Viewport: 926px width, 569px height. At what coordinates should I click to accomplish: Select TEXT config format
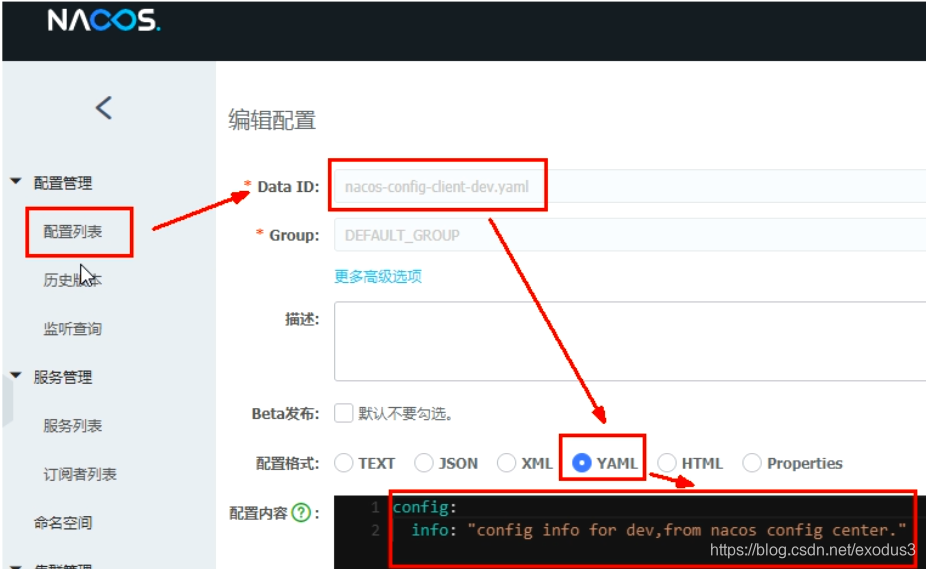pyautogui.click(x=344, y=463)
